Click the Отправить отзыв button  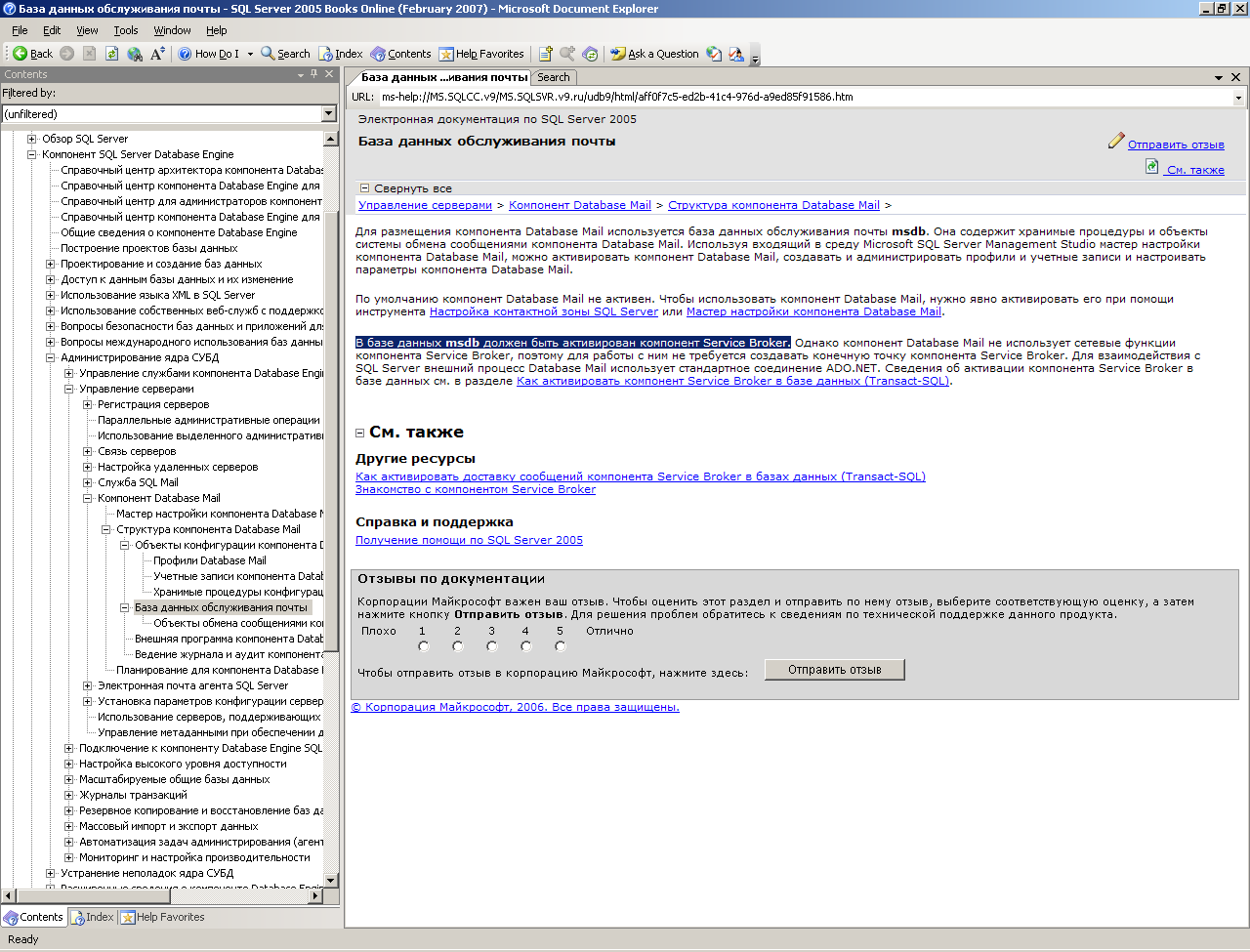click(835, 670)
